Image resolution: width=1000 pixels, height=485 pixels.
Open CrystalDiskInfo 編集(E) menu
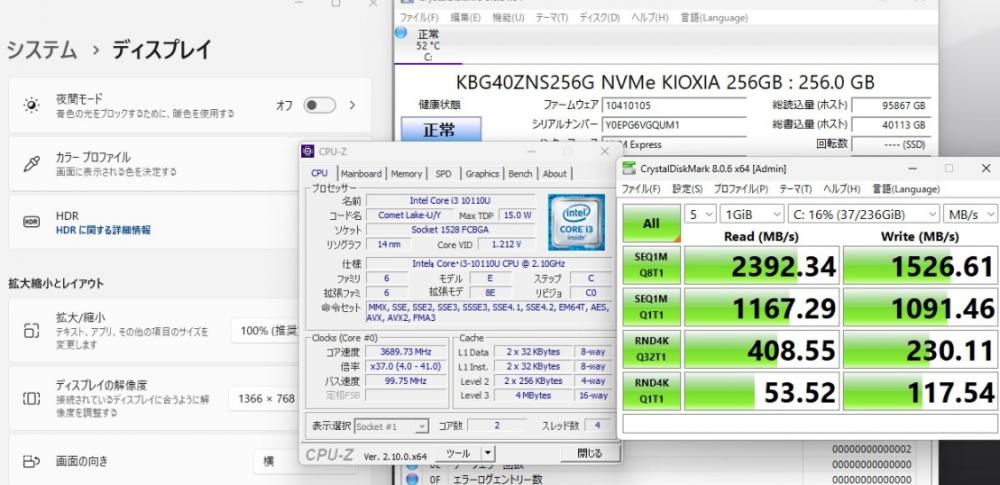466,18
